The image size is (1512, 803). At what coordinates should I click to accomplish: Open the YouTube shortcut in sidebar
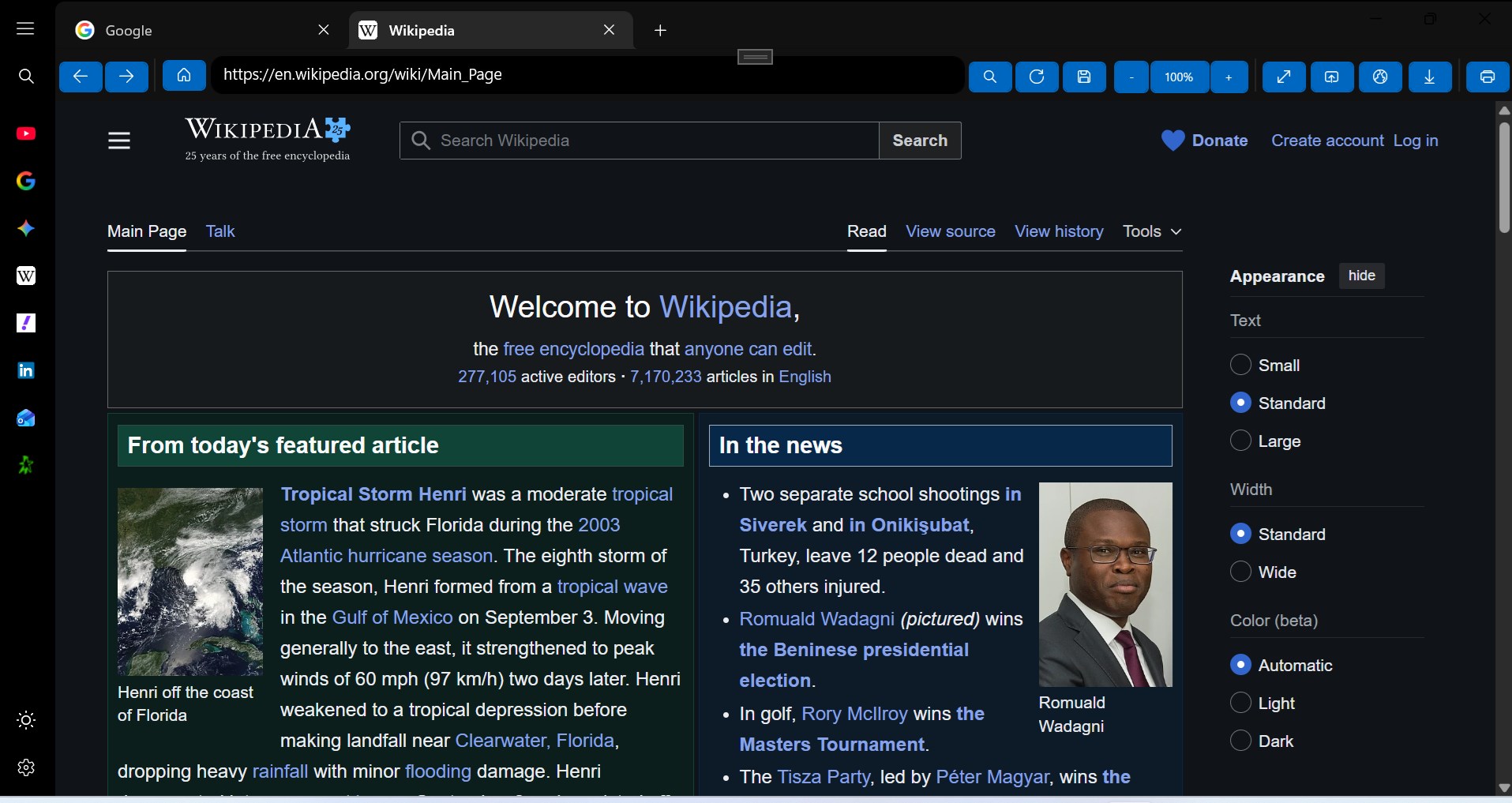tap(26, 133)
